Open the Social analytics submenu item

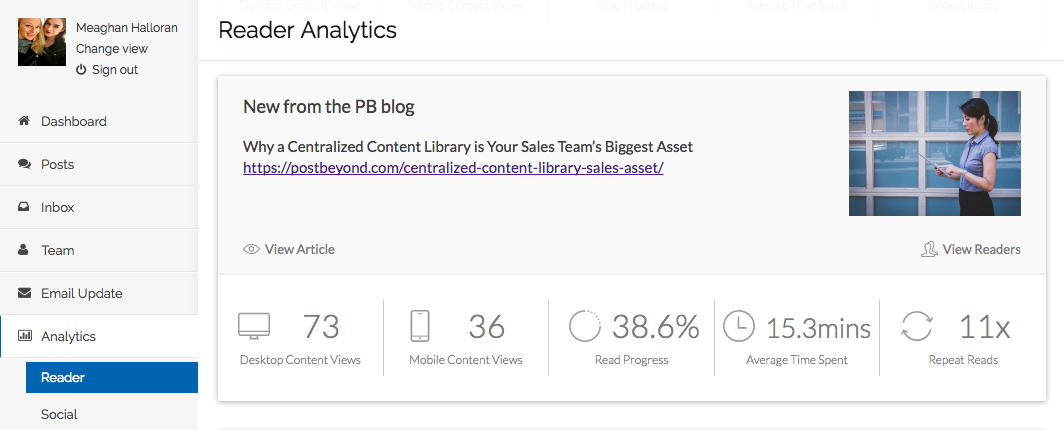(x=59, y=414)
